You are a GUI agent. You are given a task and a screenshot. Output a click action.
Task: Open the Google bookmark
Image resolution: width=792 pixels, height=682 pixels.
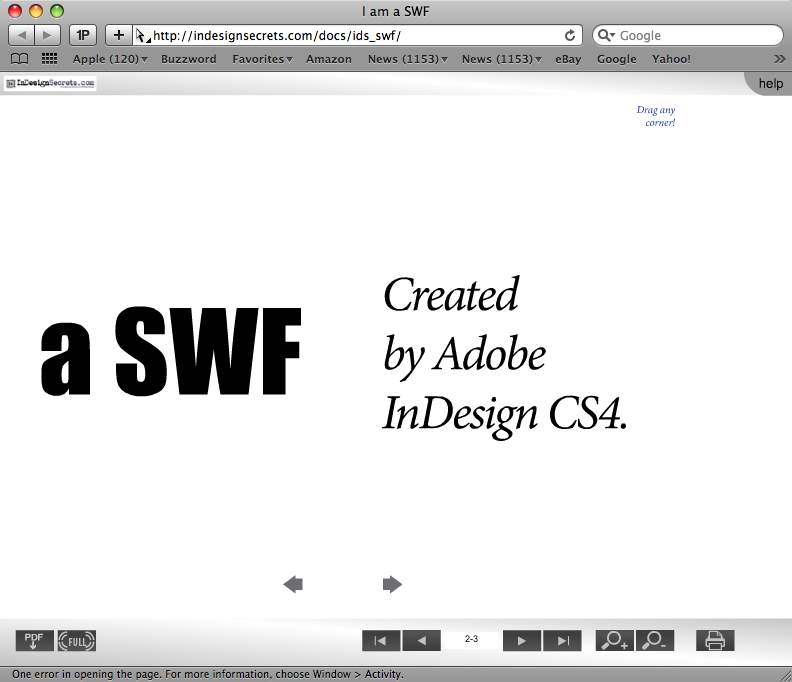click(x=617, y=59)
